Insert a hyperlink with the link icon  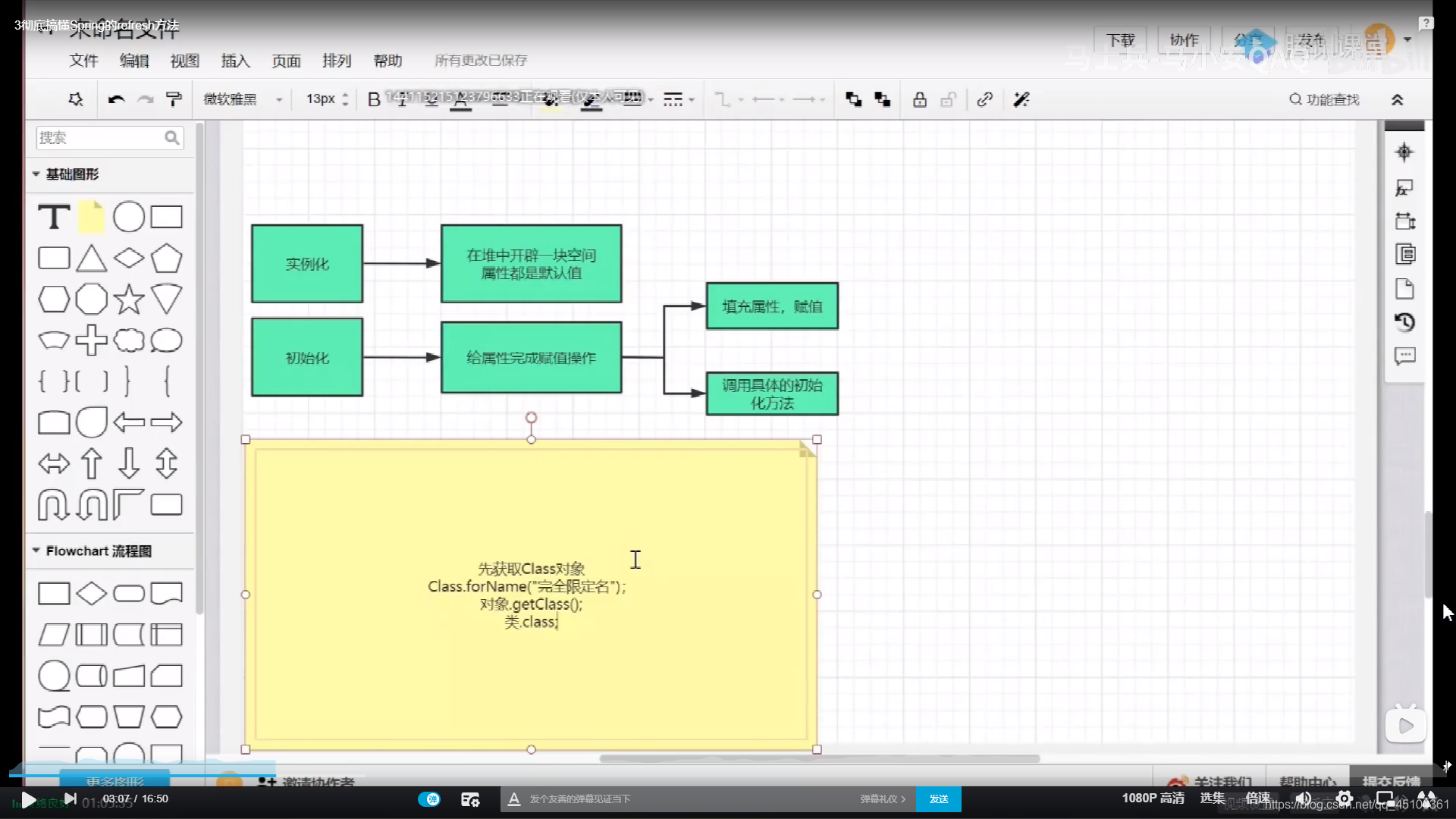pyautogui.click(x=985, y=99)
